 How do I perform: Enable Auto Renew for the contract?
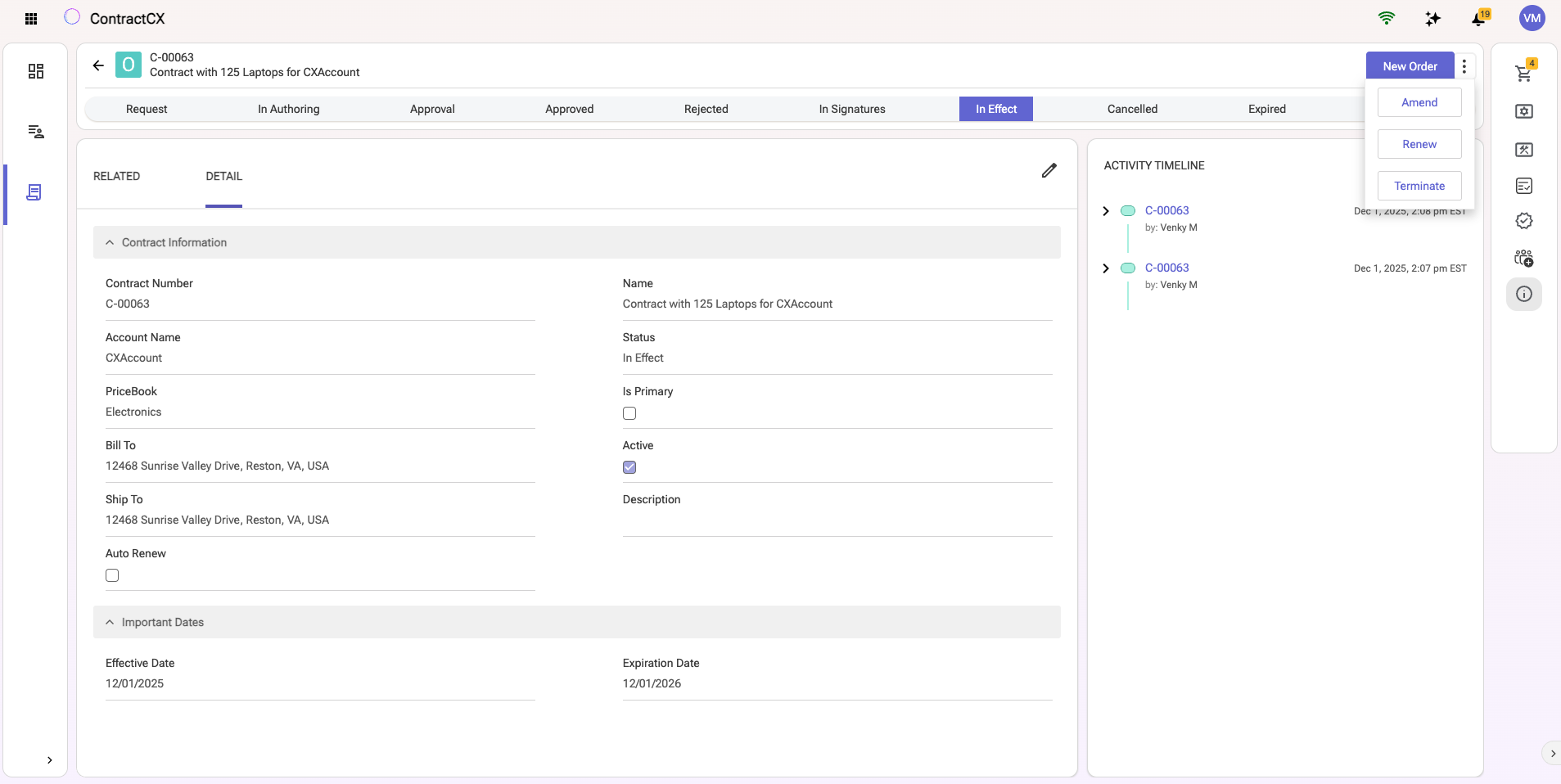click(111, 575)
